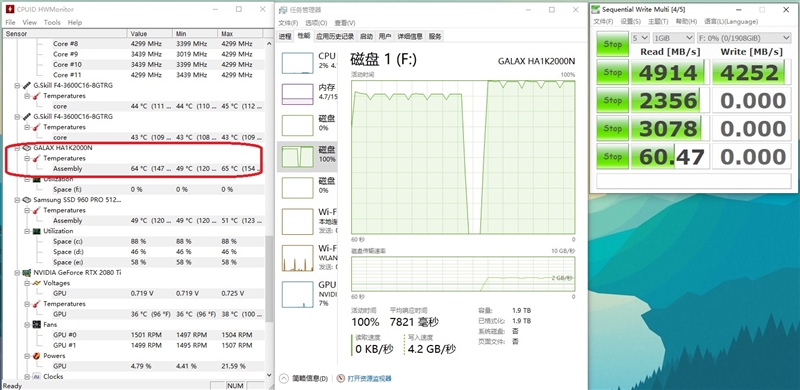800x390 pixels.
Task: Collapse the NVIDIA GeForce RTX 2080 Ti node
Action: (x=17, y=273)
